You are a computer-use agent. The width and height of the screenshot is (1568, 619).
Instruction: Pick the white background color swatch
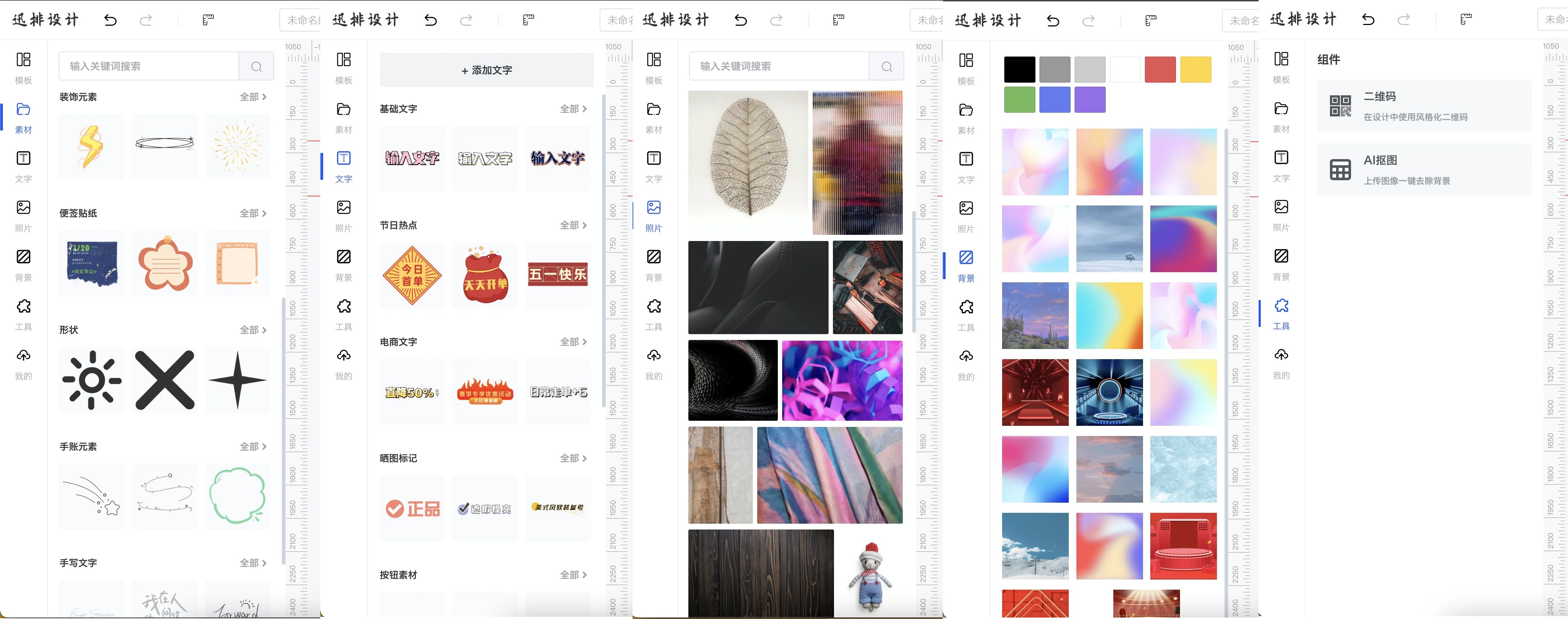coord(1125,69)
